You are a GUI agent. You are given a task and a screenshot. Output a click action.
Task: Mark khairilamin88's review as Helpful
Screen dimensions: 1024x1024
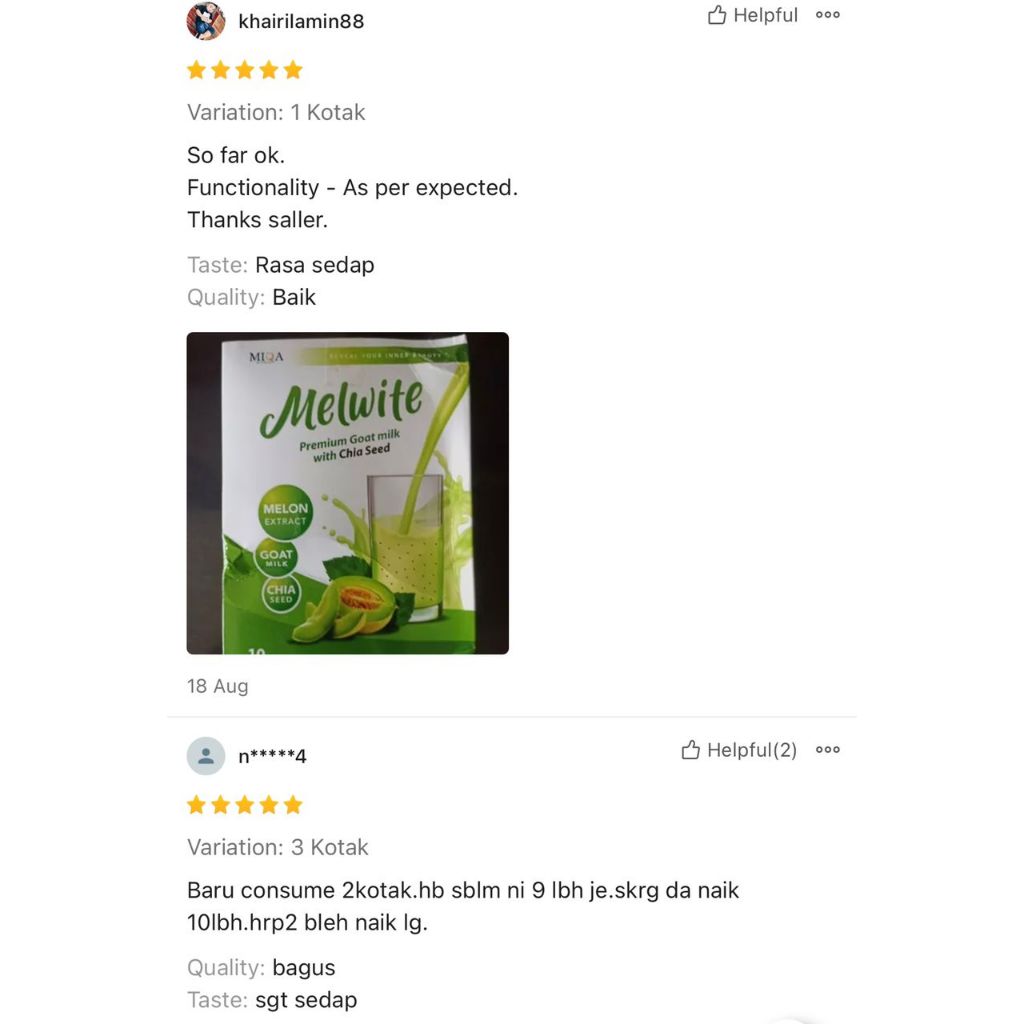click(x=752, y=15)
